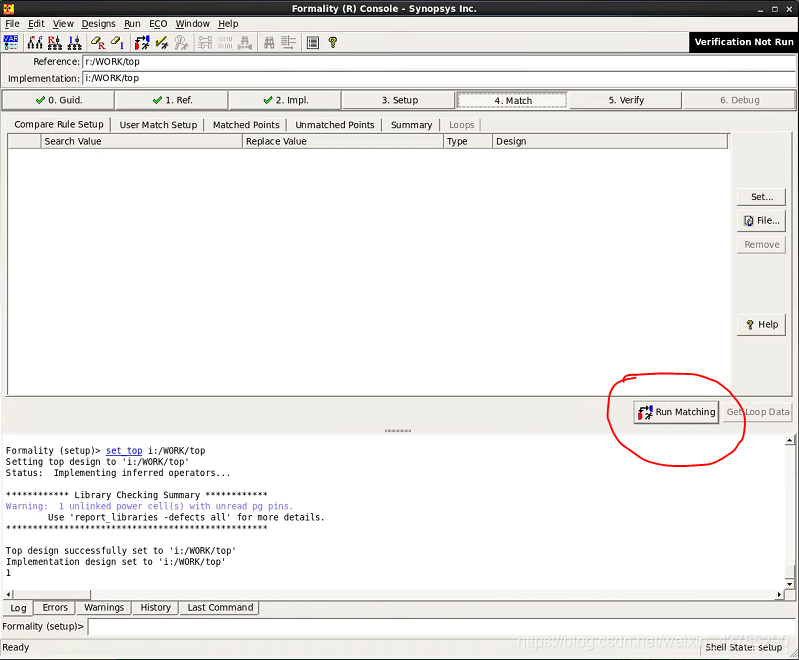Click the greyed binary patterns icon
Viewport: 799px width, 660px height.
pyautogui.click(x=225, y=42)
